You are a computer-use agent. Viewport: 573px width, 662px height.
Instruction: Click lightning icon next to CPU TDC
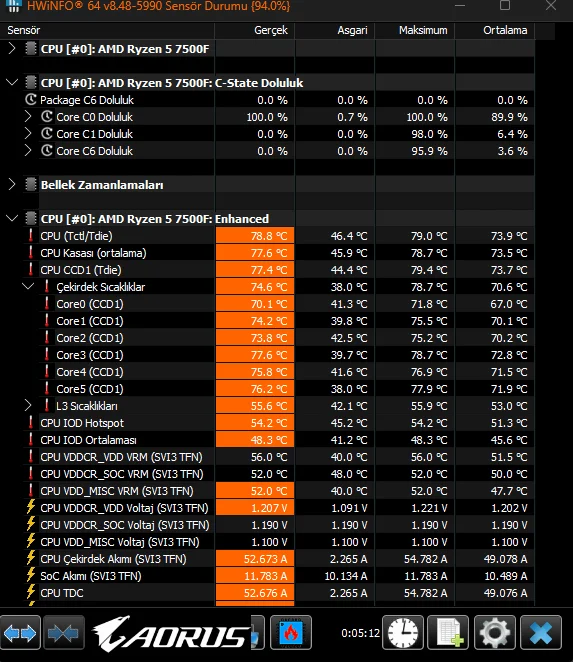[31, 592]
